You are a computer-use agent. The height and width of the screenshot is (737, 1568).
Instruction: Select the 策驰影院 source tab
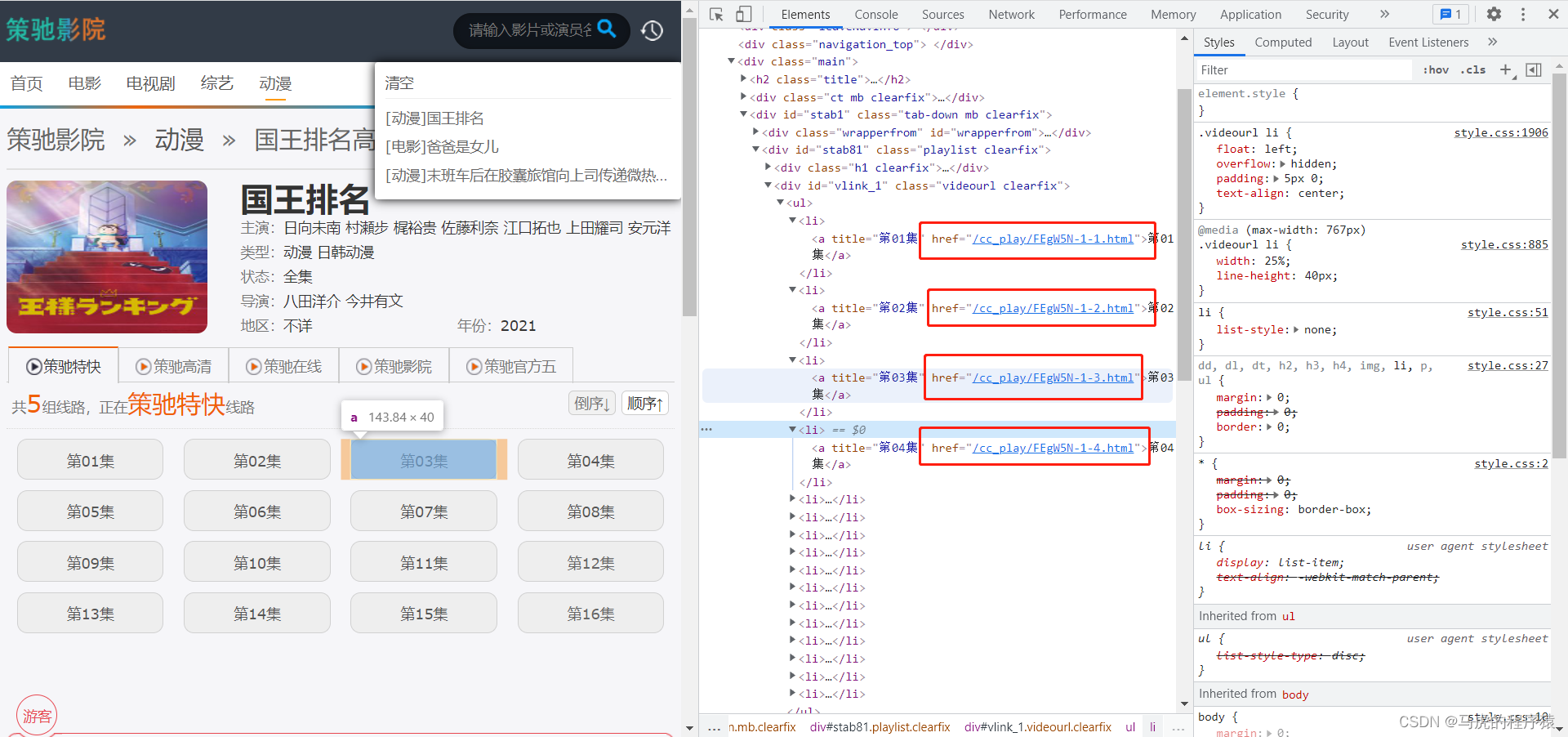point(394,366)
